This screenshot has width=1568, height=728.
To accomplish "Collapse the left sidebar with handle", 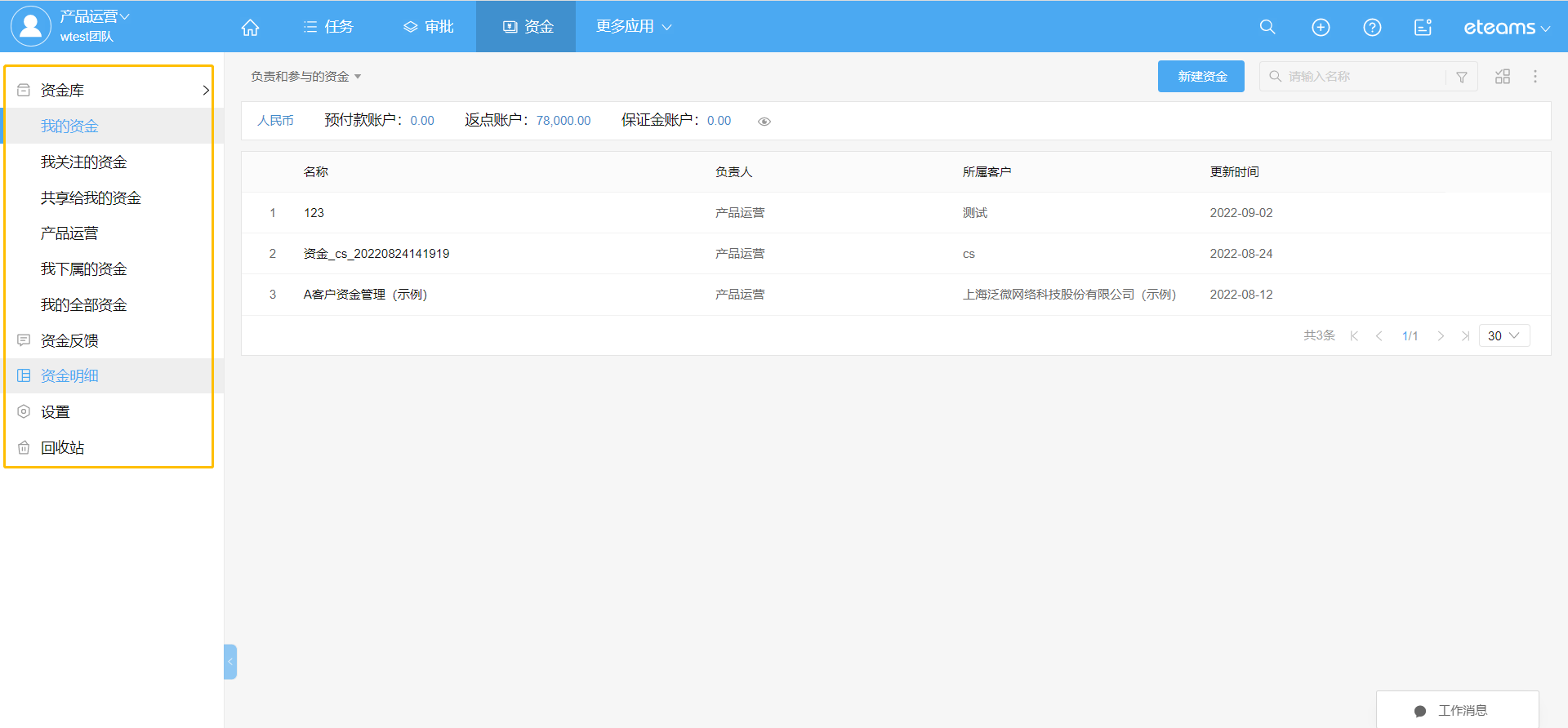I will 230,662.
